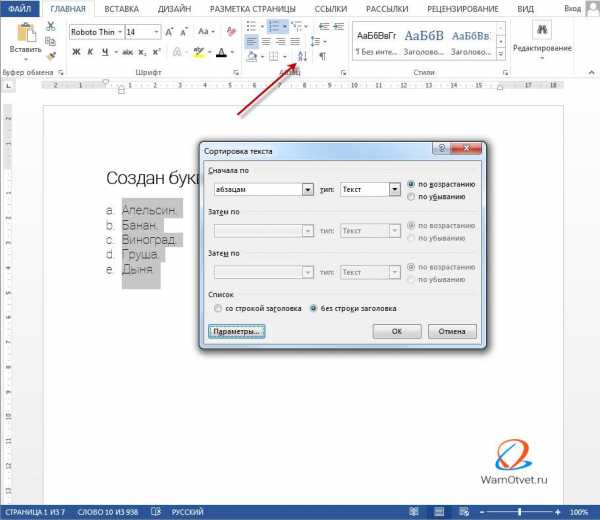The height and width of the screenshot is (520, 600).
Task: Select first 'по убыванию' radio button
Action: pyautogui.click(x=411, y=197)
